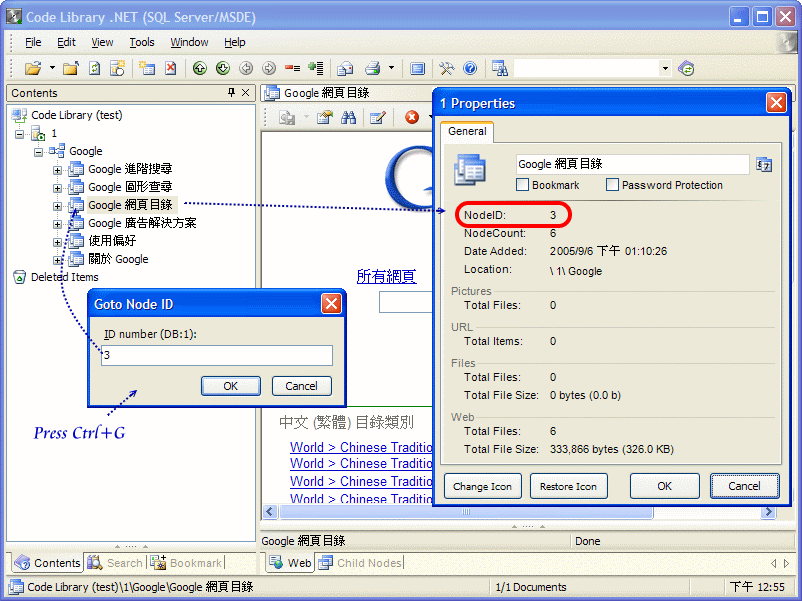Open the View menu
Image resolution: width=802 pixels, height=601 pixels.
102,42
